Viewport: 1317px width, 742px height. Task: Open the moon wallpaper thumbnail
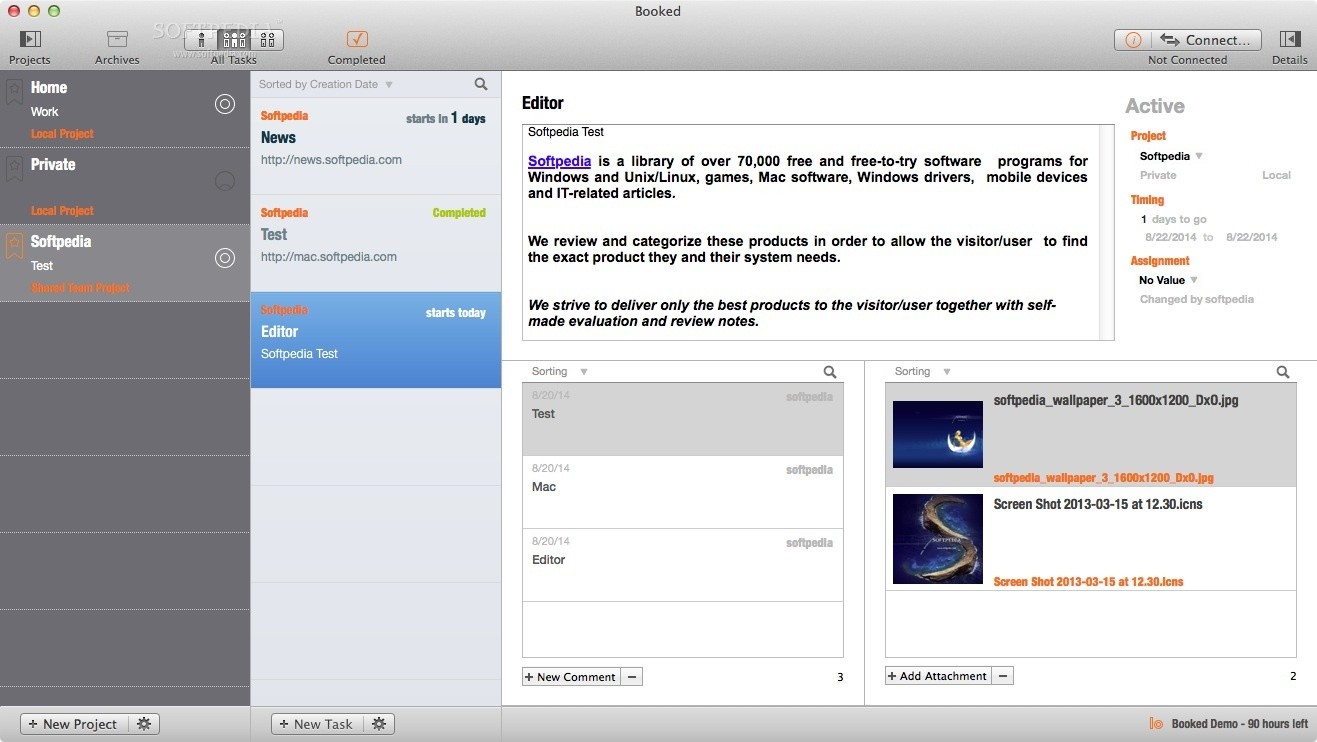tap(938, 435)
